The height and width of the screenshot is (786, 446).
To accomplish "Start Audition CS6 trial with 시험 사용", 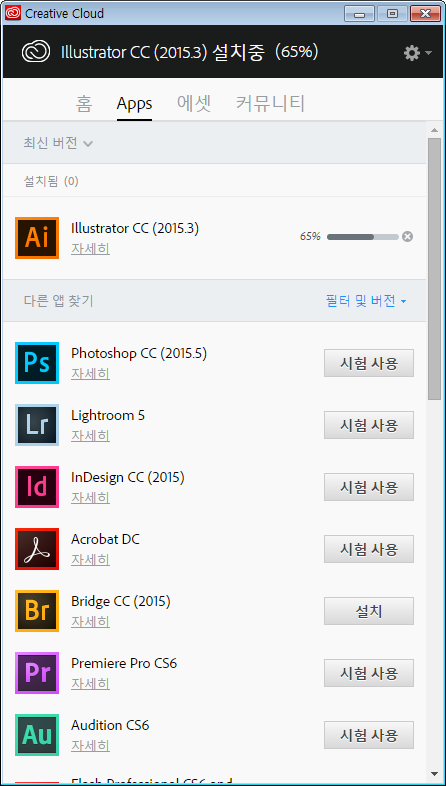I will click(369, 735).
